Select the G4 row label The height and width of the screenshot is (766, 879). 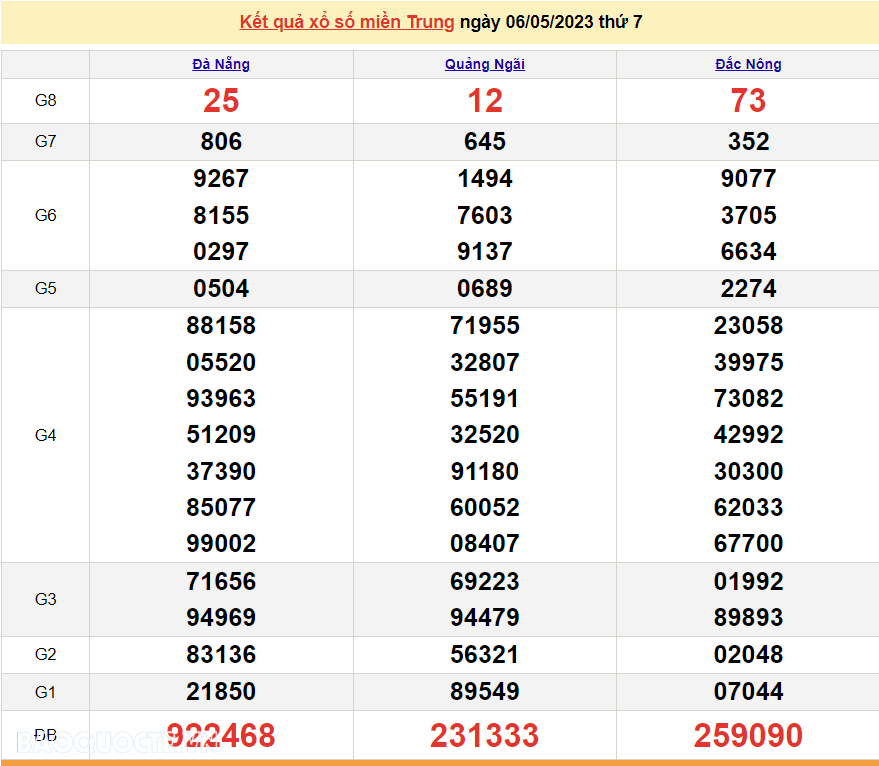click(x=45, y=434)
